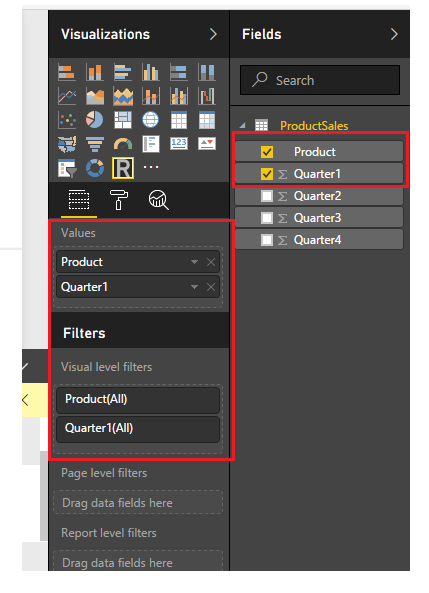Select the map globe visualization
The width and height of the screenshot is (429, 593).
point(151,120)
